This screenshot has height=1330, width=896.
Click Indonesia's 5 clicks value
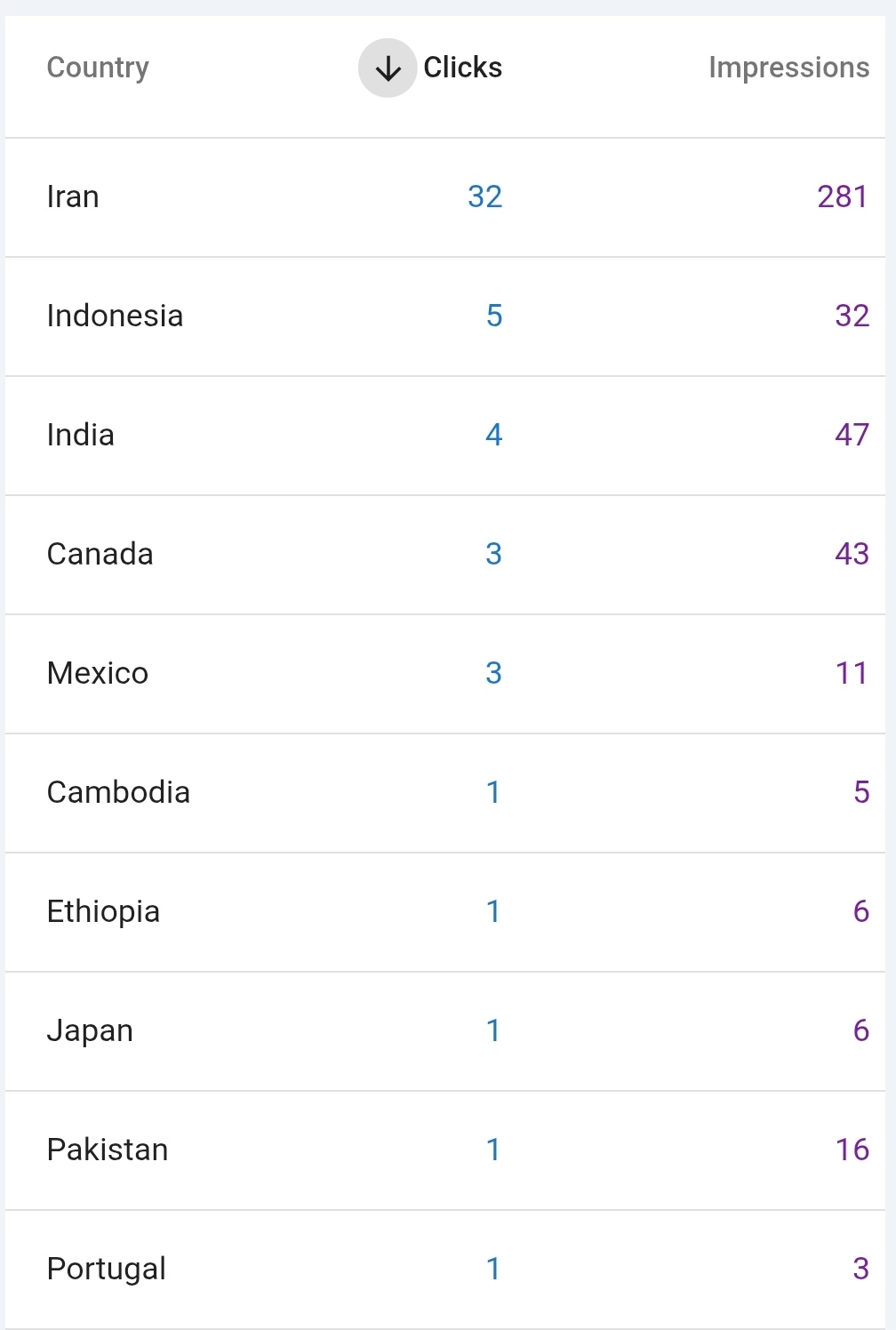click(494, 316)
